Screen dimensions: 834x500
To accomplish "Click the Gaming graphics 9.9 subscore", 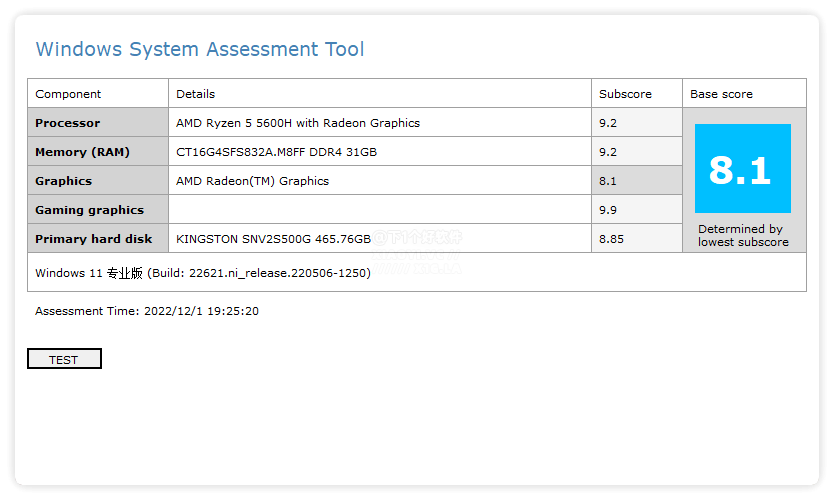I will 608,210.
